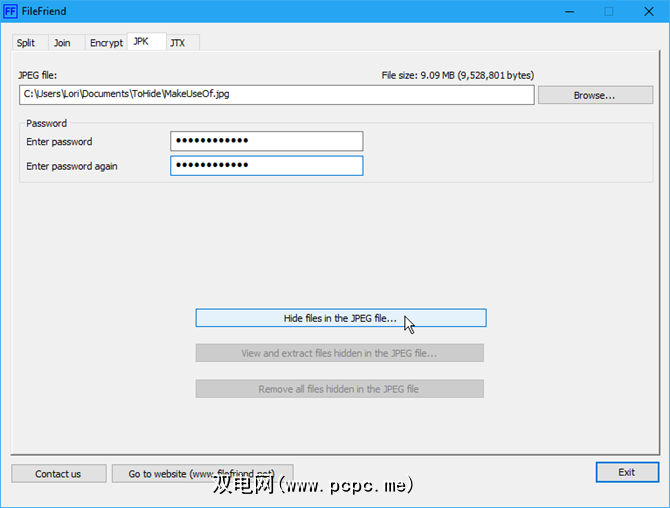This screenshot has height=508, width=670.
Task: Click the JPEG file path field
Action: 276,94
